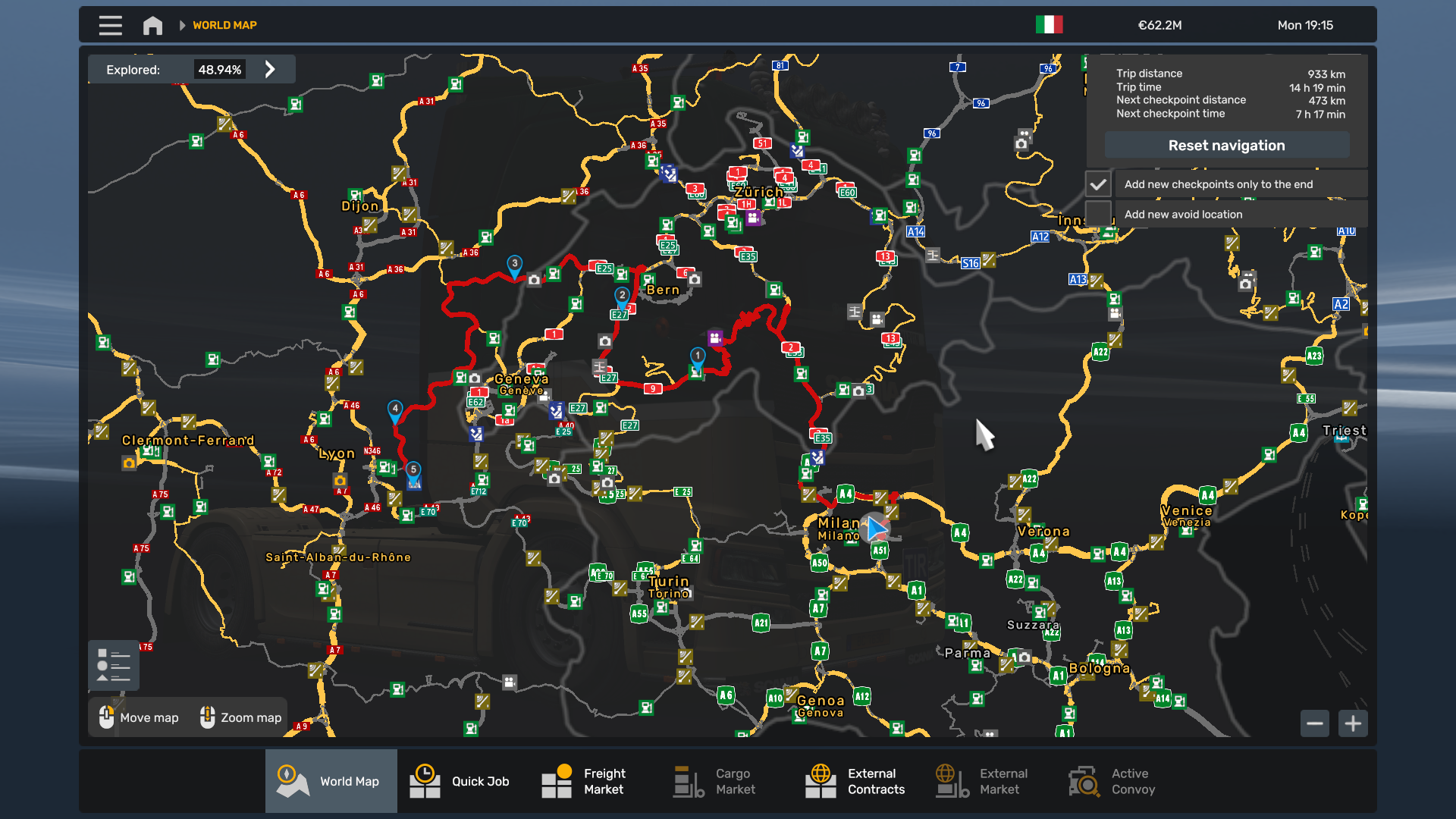
Task: Click the camera icon above Innsbruck area
Action: click(x=1021, y=143)
